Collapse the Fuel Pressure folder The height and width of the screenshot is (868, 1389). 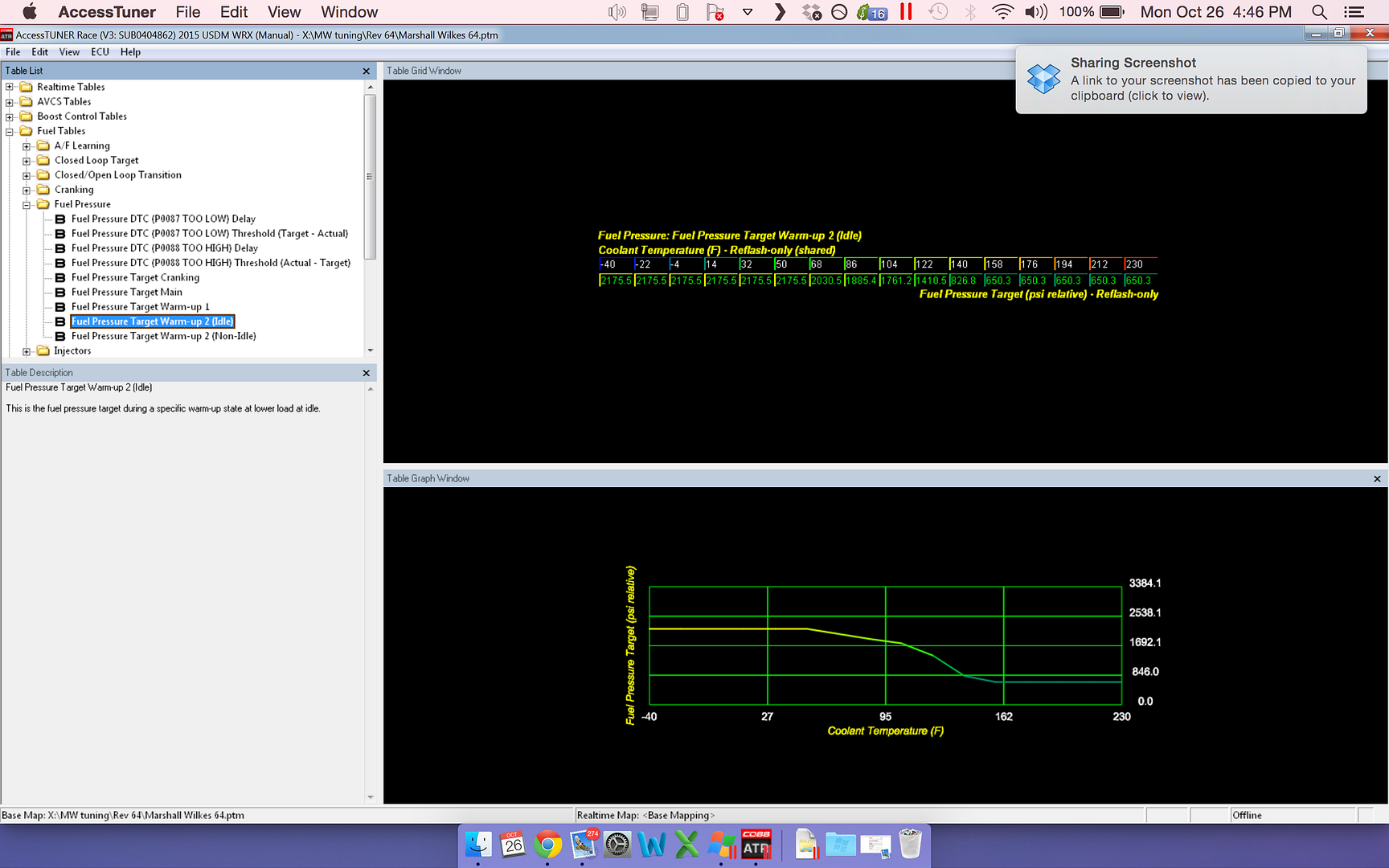click(27, 205)
